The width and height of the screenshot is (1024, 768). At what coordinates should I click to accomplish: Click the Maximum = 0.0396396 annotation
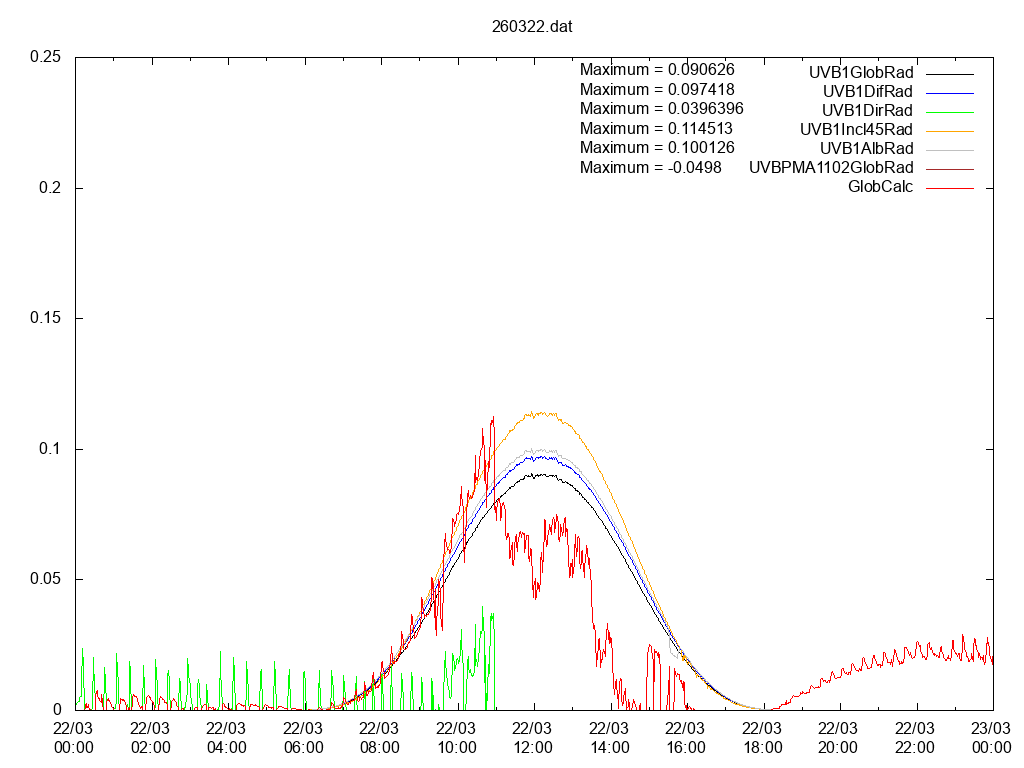click(661, 108)
